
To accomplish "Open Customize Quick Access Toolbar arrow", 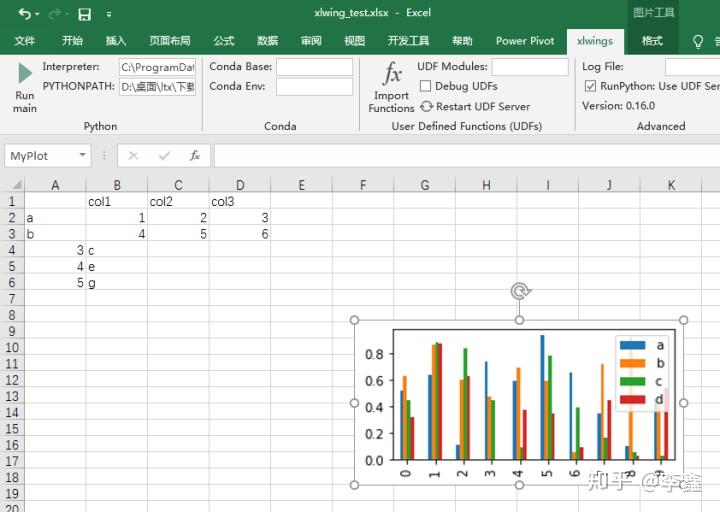I will [109, 15].
